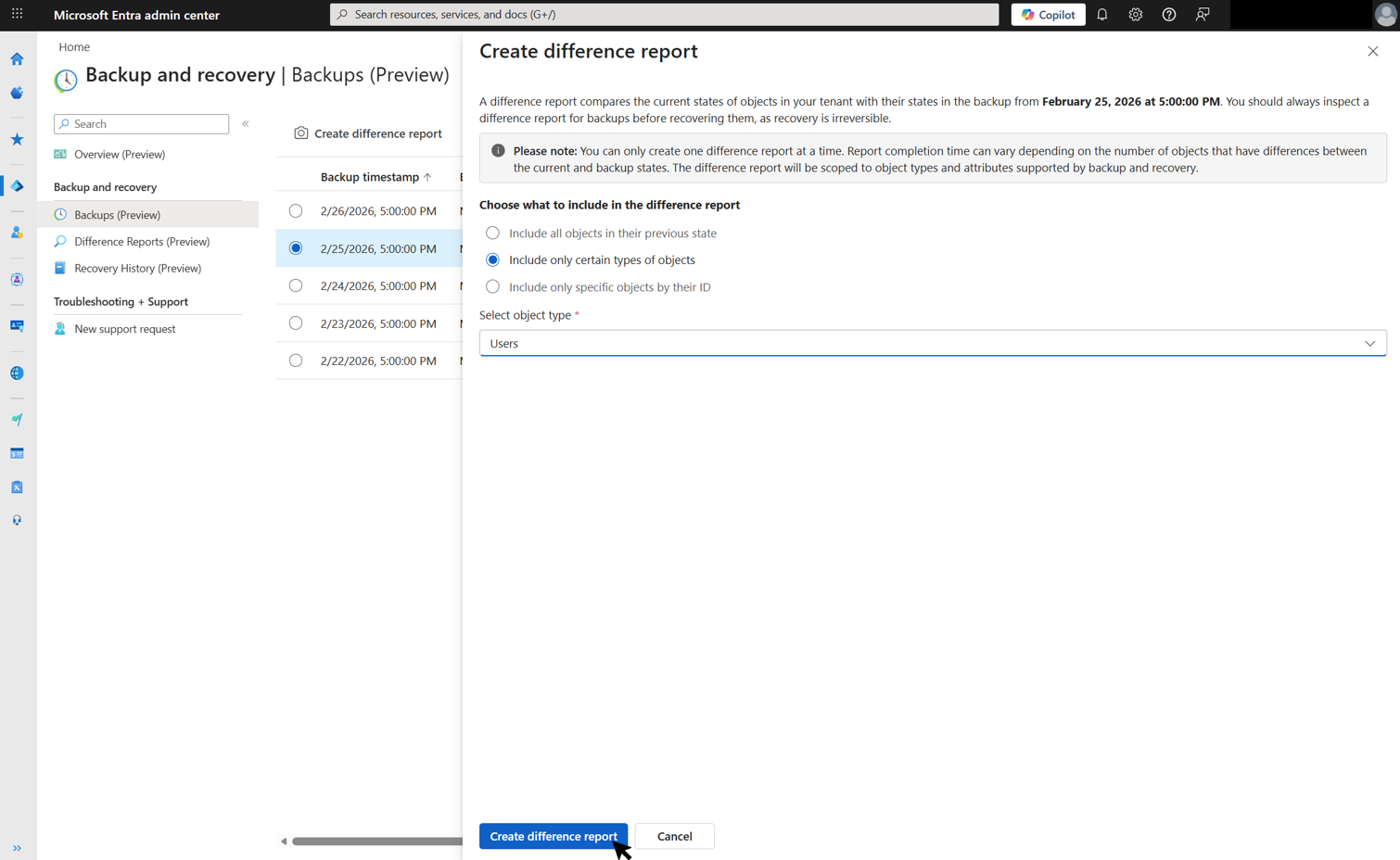1400x860 pixels.
Task: Open the settings gear in the top bar
Action: (1135, 15)
